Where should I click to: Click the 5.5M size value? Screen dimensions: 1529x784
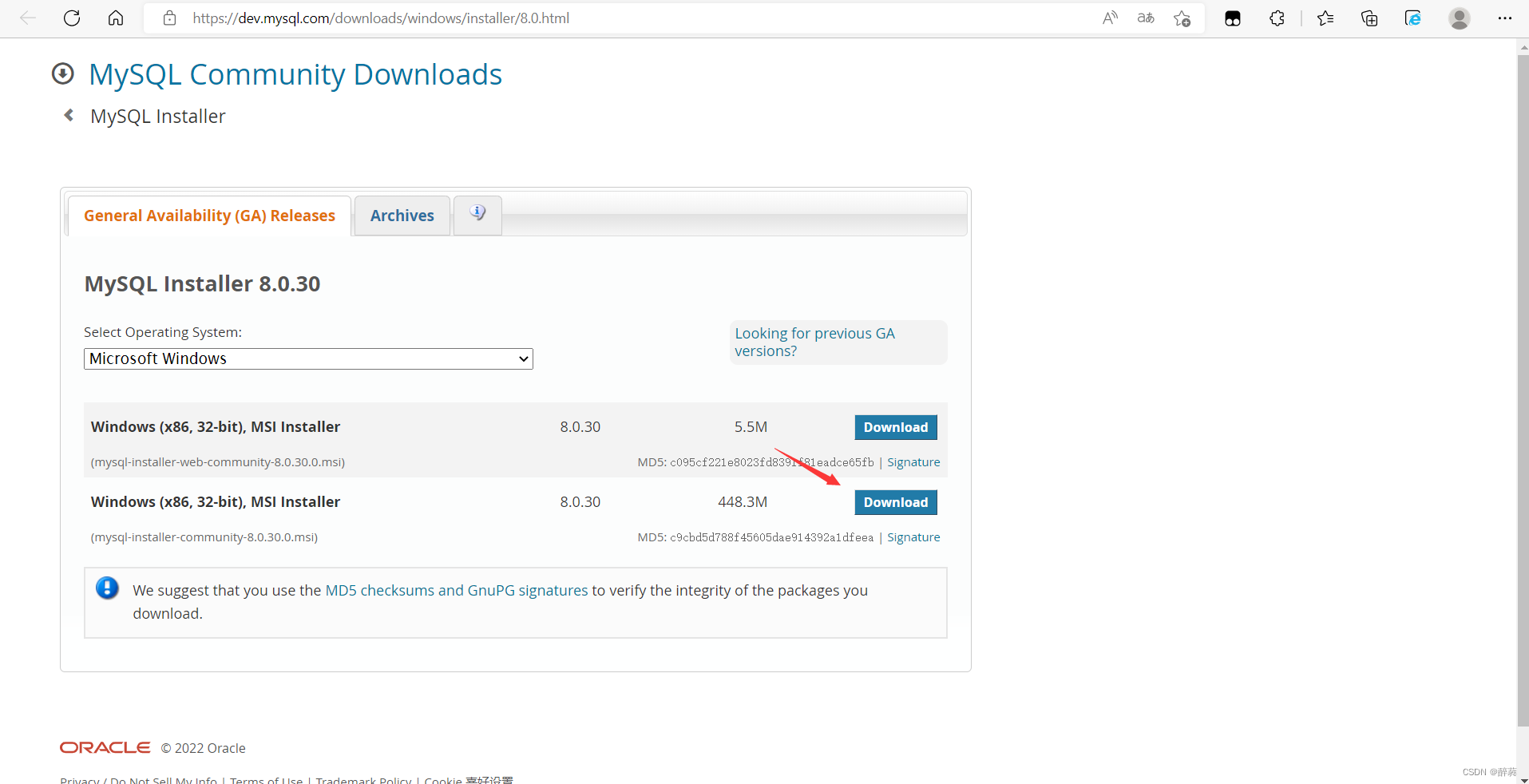(751, 427)
